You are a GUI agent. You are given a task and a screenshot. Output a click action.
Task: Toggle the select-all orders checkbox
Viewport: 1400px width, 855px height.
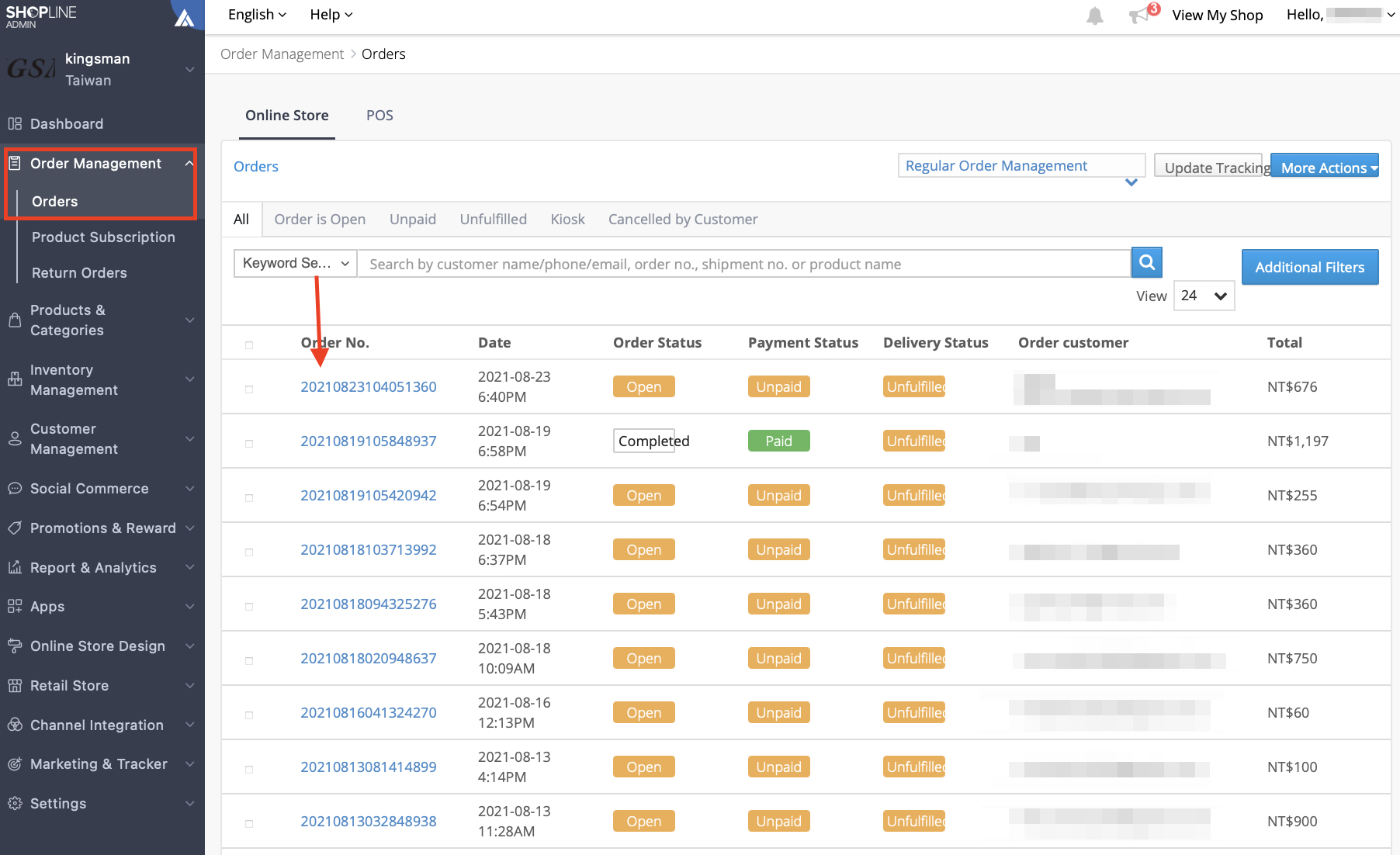pos(249,344)
